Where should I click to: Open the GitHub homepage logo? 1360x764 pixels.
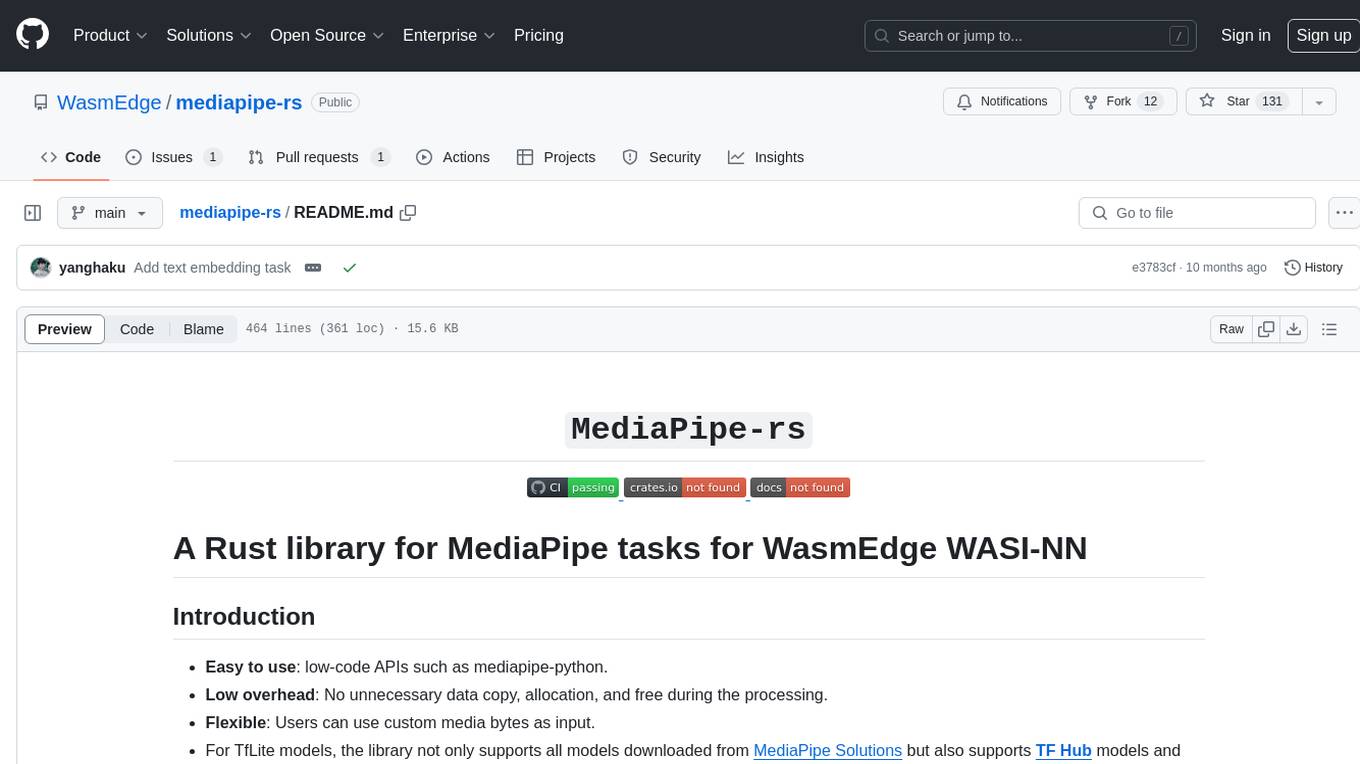coord(32,35)
